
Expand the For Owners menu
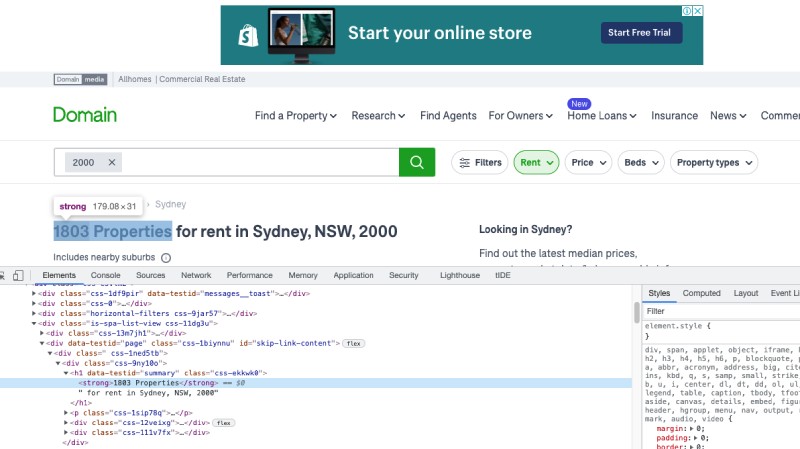point(520,116)
